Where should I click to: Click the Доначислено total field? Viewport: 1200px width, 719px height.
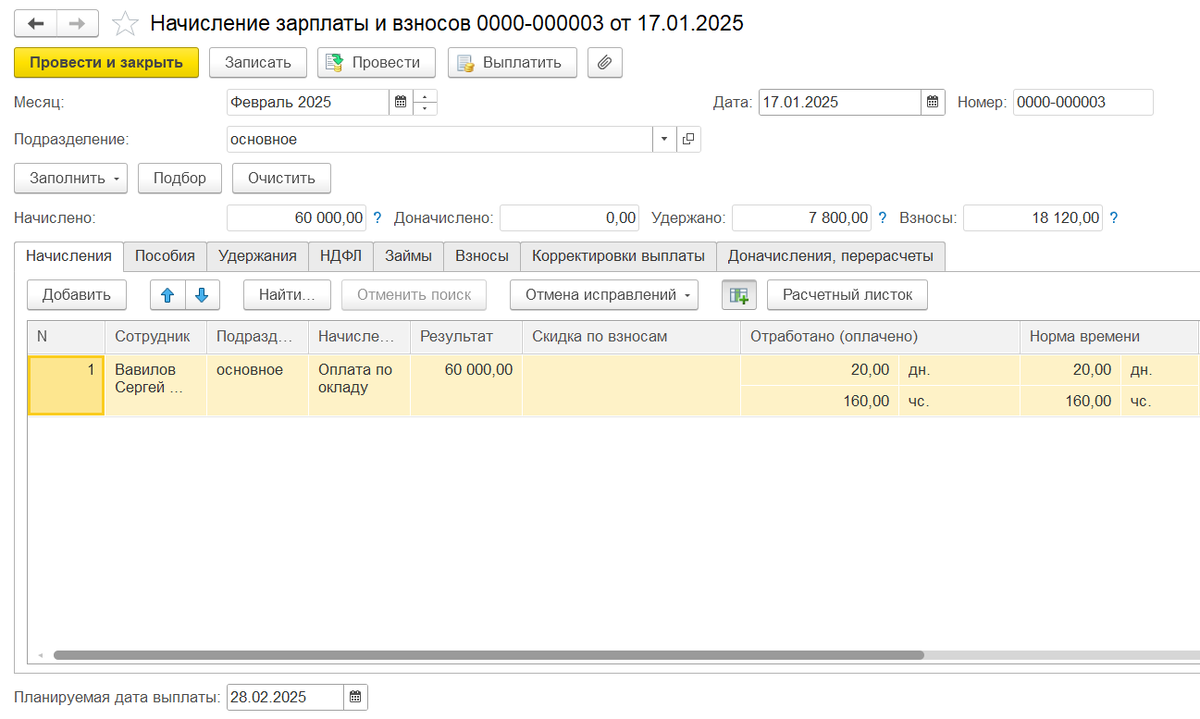(x=570, y=217)
